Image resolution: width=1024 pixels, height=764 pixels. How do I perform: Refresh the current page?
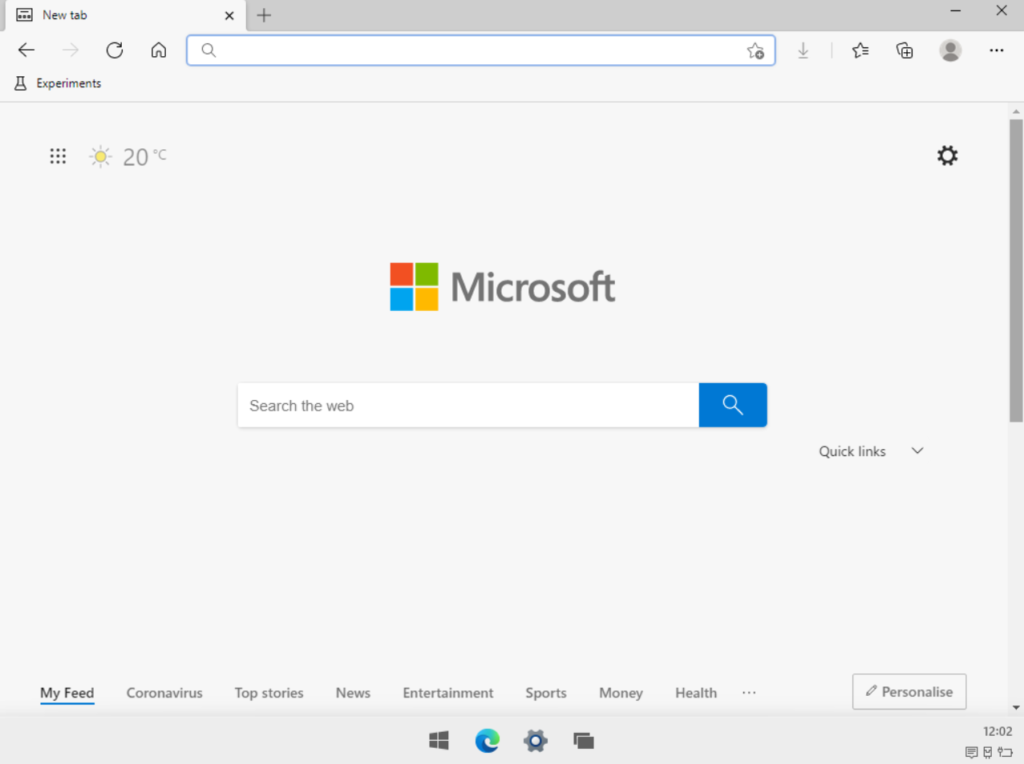[x=114, y=50]
